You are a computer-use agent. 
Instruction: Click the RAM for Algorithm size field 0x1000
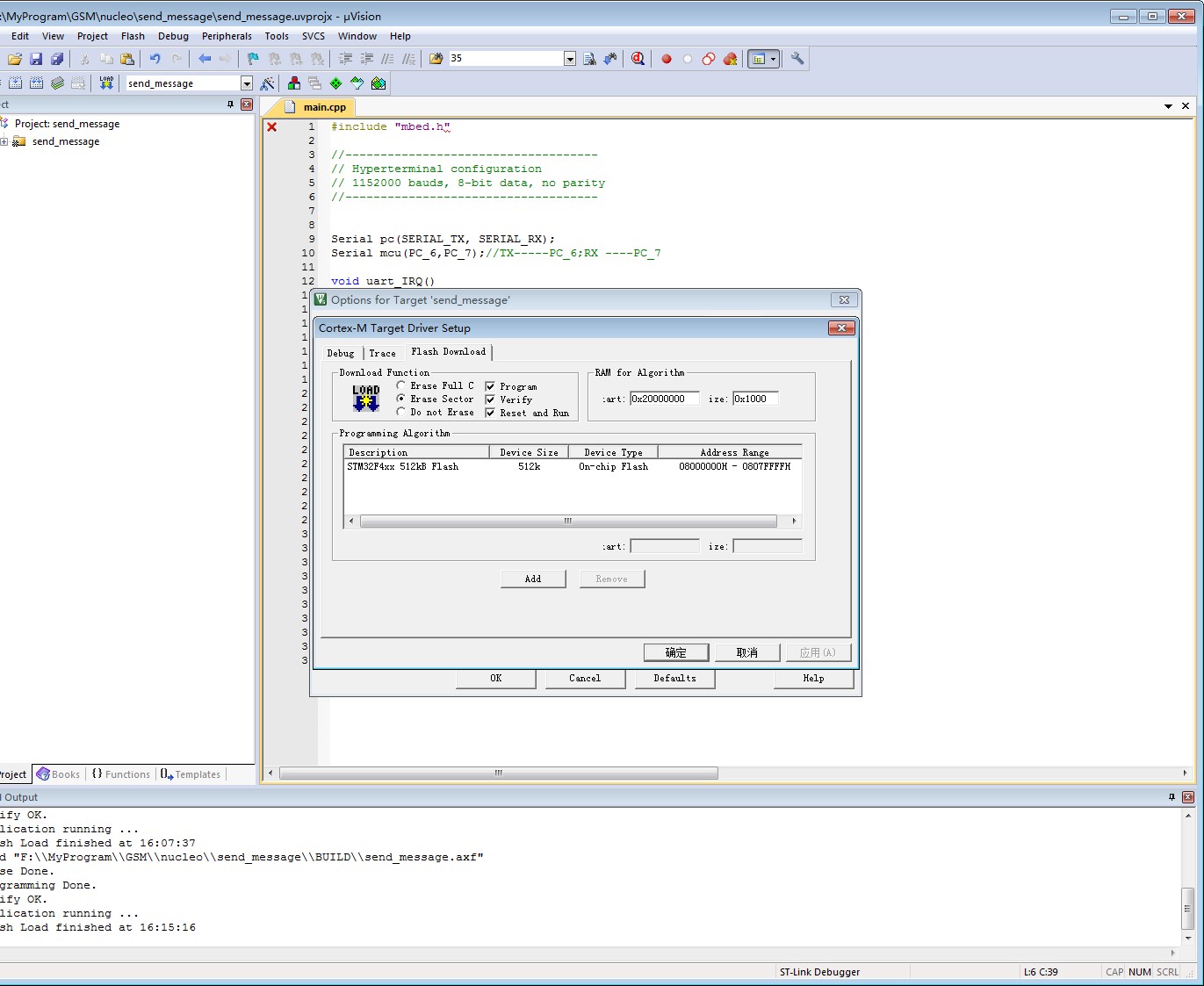[x=755, y=399]
